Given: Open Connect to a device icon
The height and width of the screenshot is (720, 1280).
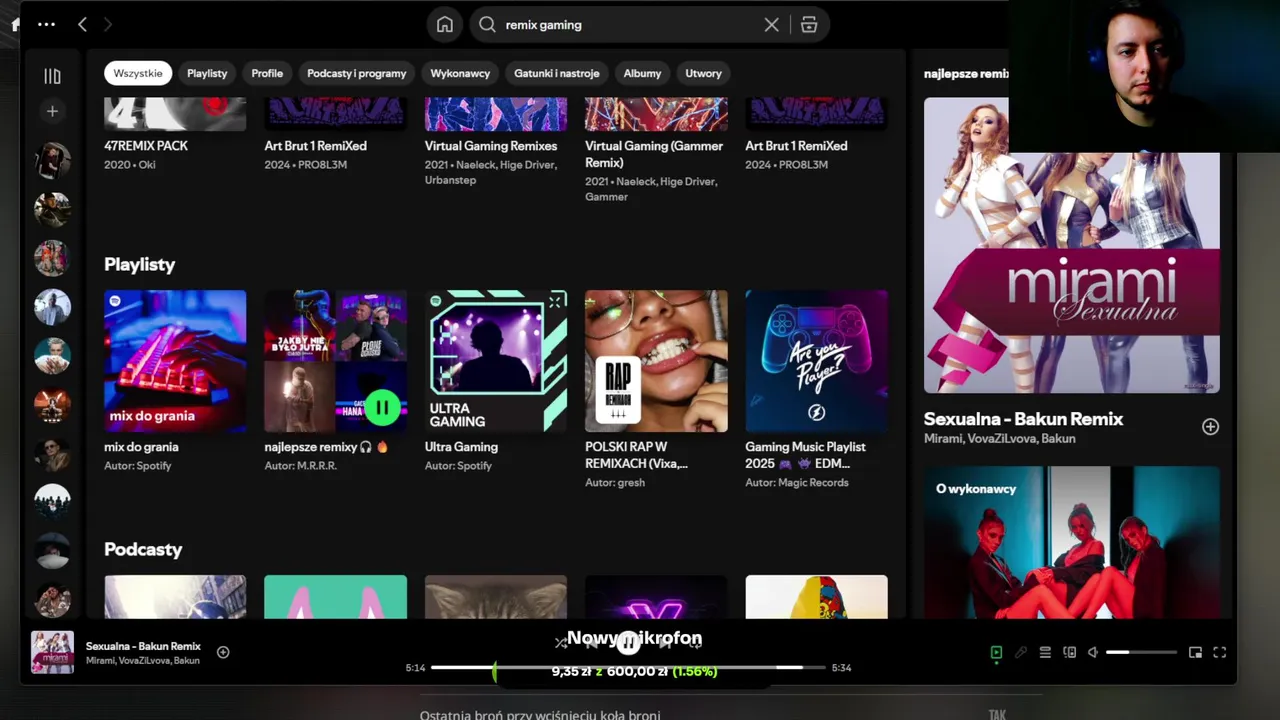Looking at the screenshot, I should pos(1069,652).
